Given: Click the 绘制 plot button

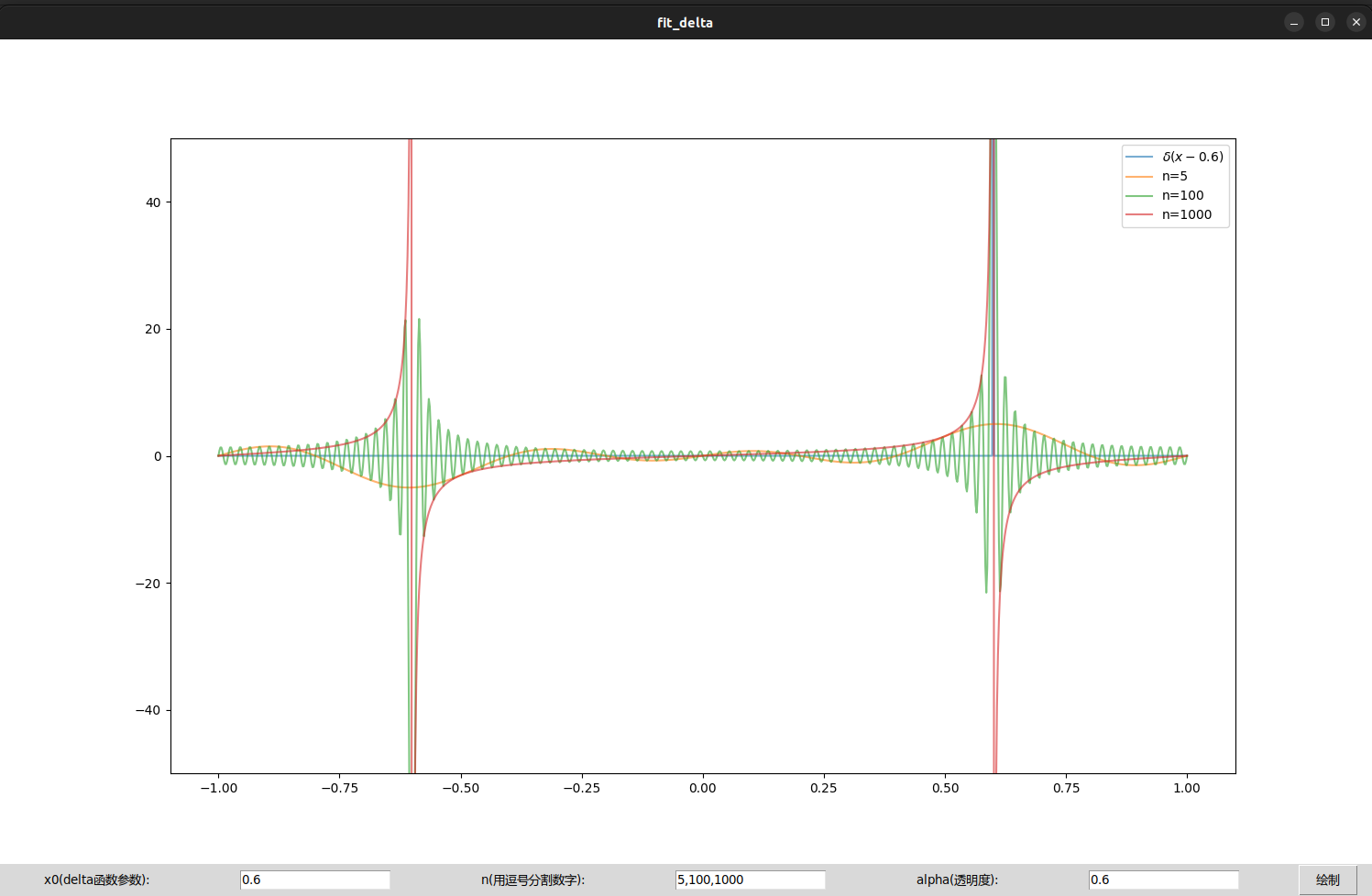Looking at the screenshot, I should [1328, 880].
